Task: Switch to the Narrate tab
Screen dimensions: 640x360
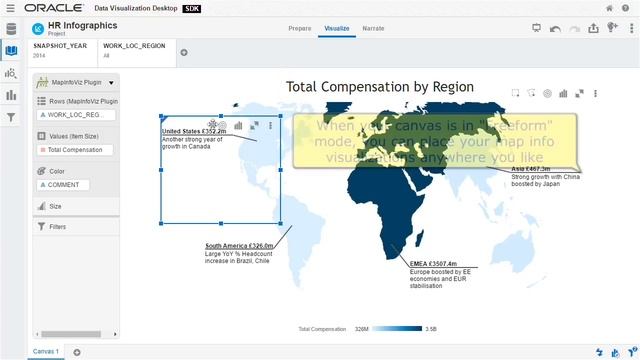Action: 373,29
